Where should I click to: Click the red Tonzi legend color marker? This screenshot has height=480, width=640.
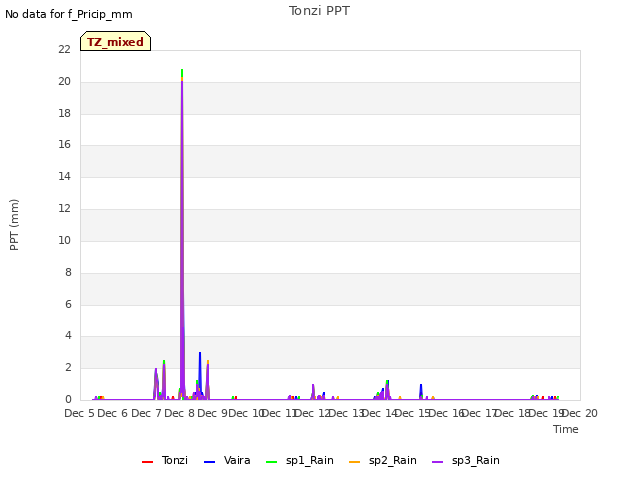pyautogui.click(x=147, y=462)
